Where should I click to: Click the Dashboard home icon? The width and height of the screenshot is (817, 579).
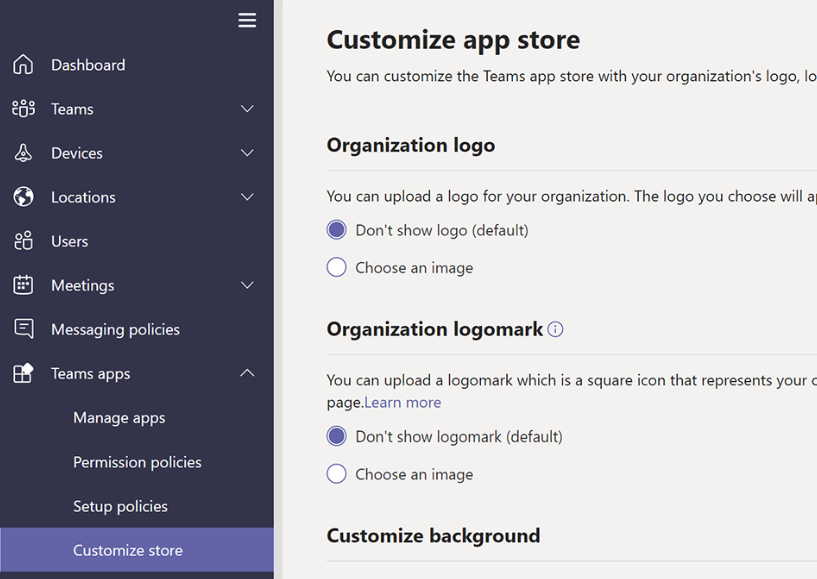coord(23,65)
